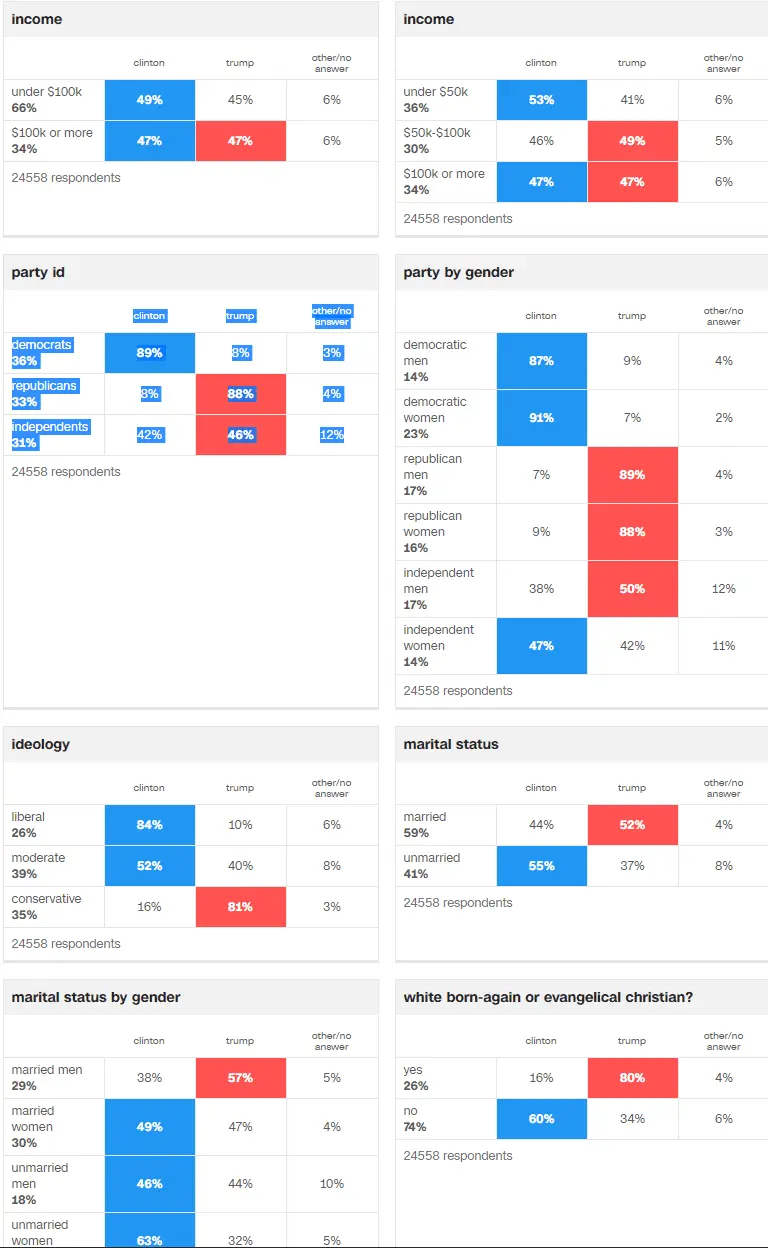
Task: Click the blue 89% Clinton cell for democrats
Action: 150,353
